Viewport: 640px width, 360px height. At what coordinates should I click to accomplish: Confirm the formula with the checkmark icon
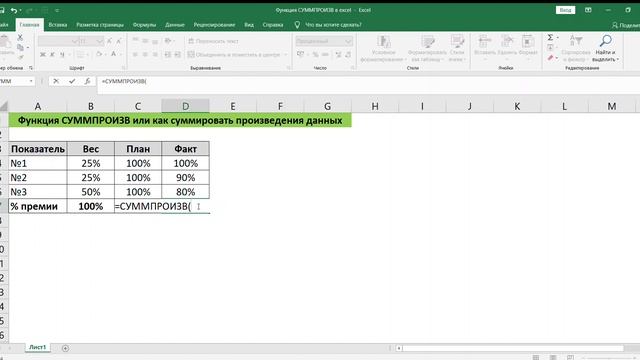(x=72, y=81)
